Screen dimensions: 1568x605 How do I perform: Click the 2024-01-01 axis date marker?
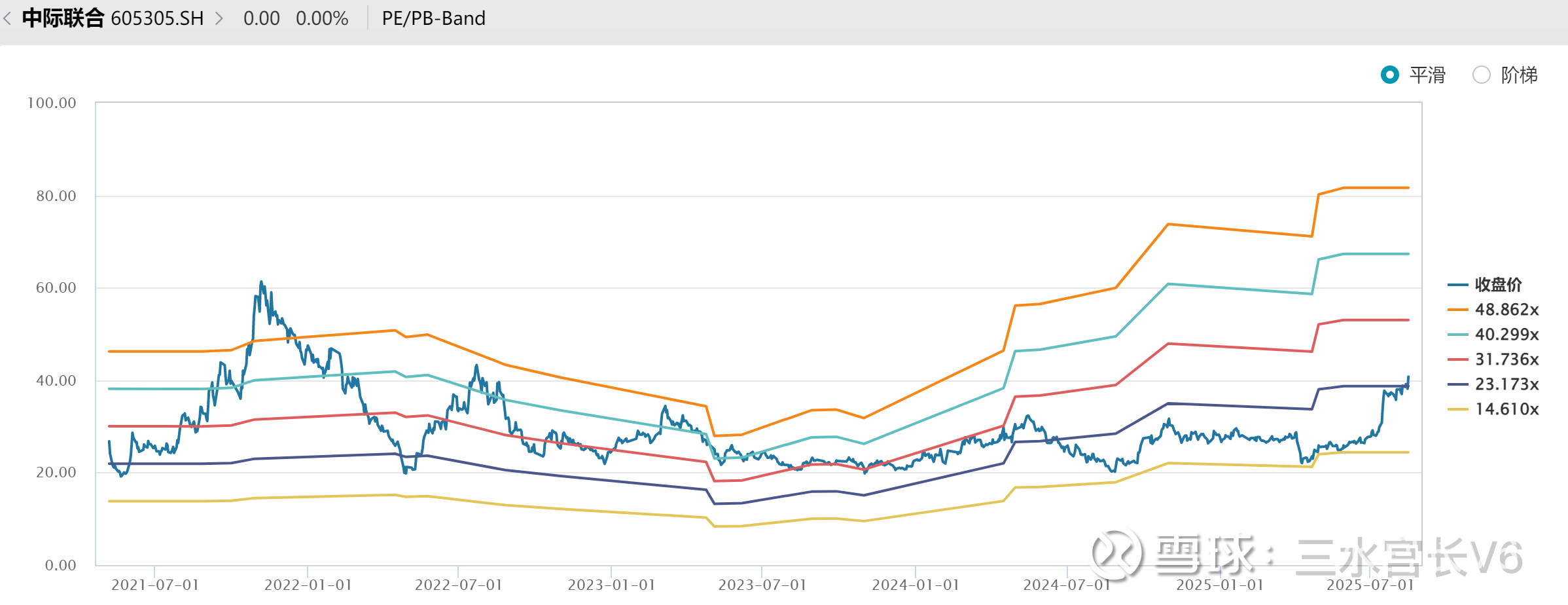coord(916,585)
